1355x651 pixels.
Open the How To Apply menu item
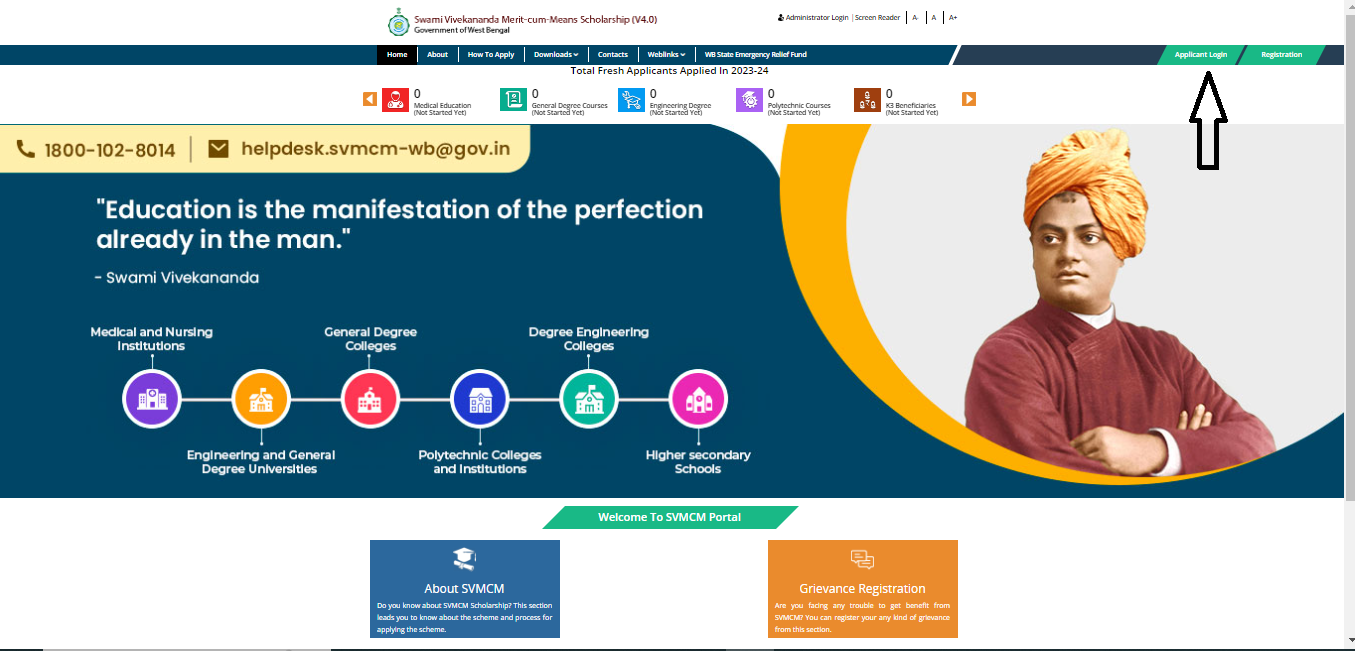tap(491, 55)
